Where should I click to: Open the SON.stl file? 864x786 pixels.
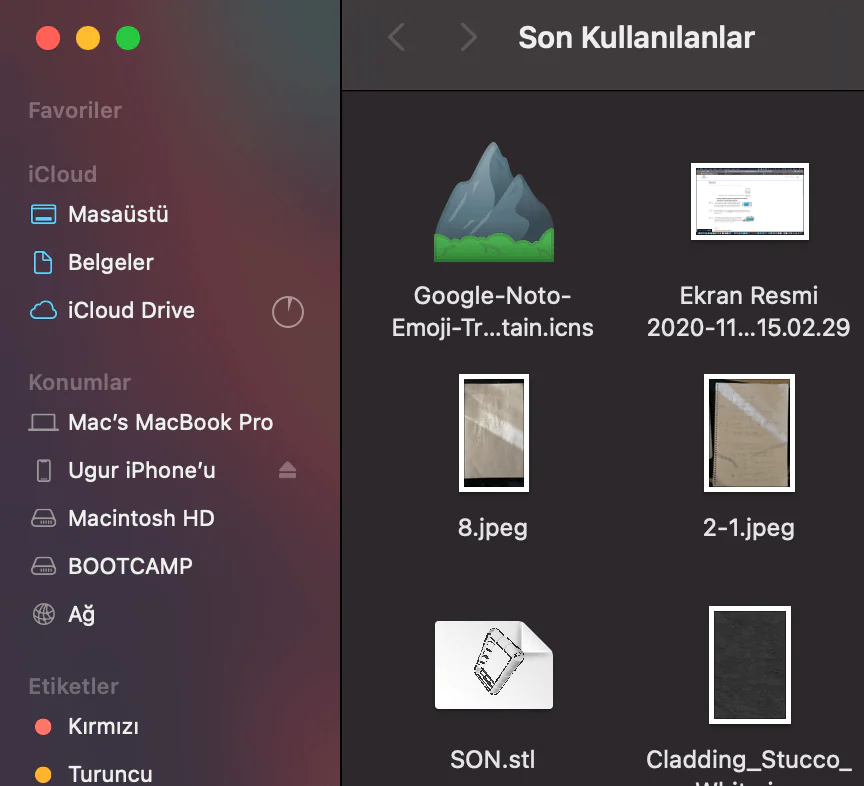493,665
